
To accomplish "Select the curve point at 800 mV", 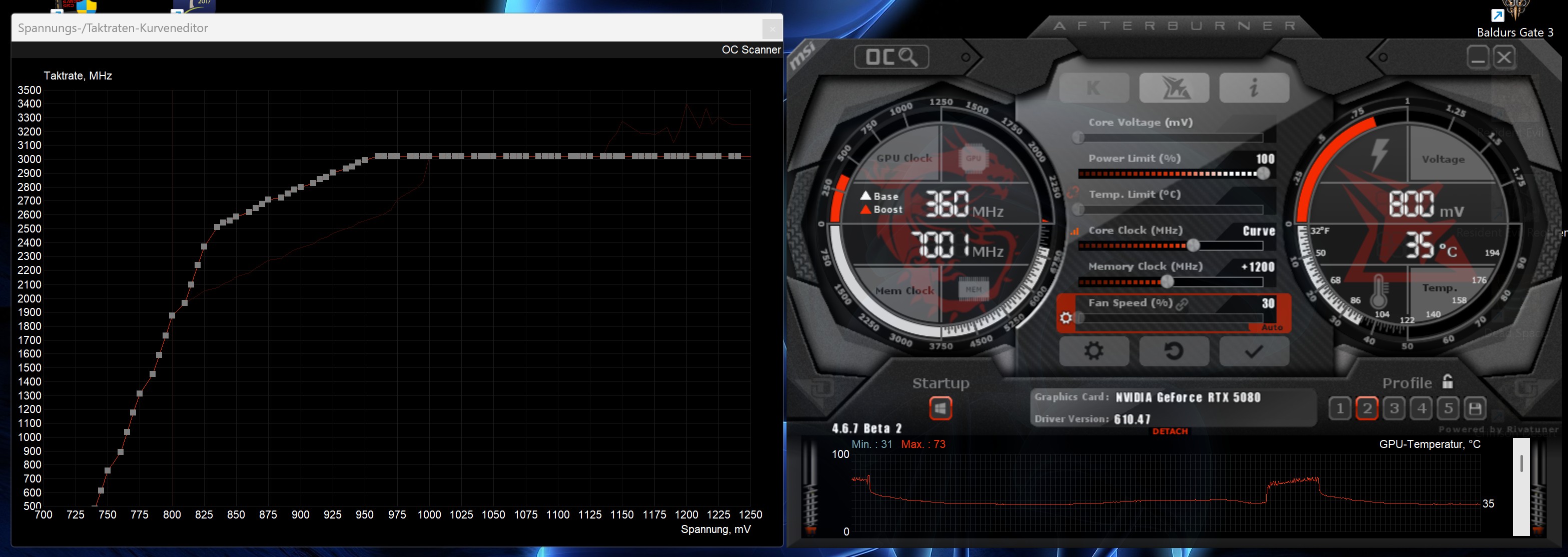I will point(172,315).
